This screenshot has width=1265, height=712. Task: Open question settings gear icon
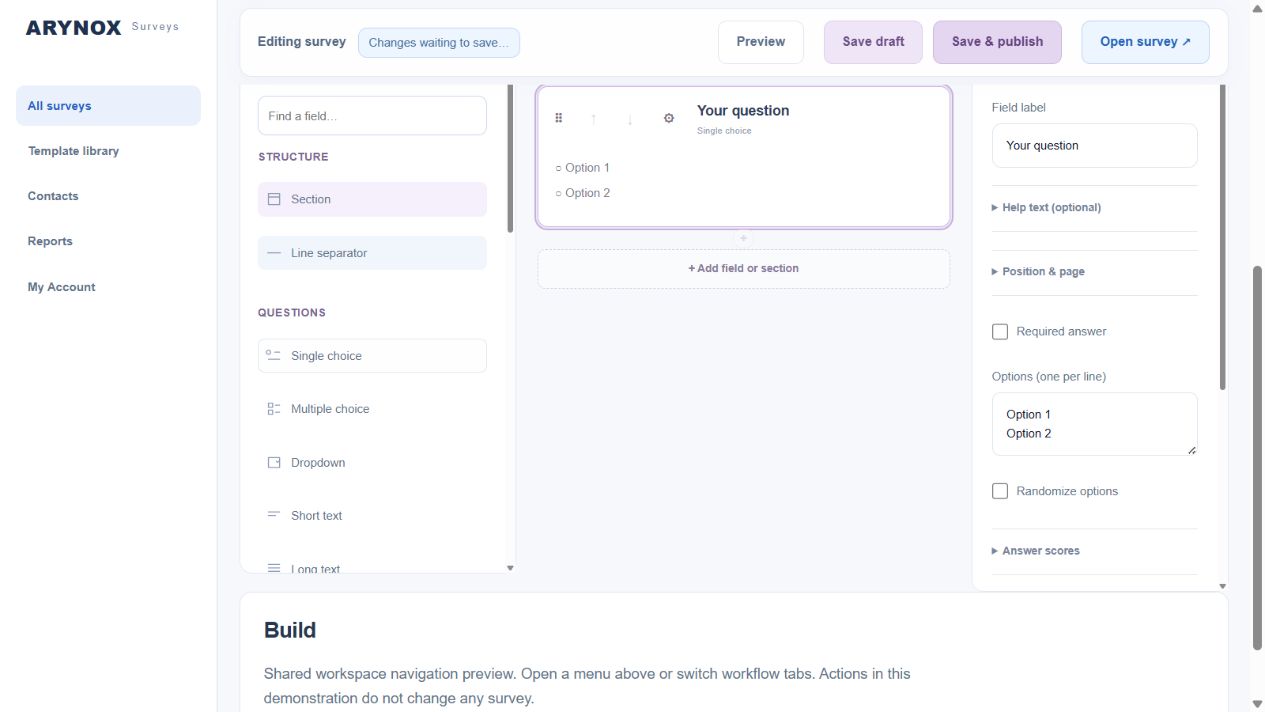pyautogui.click(x=669, y=118)
